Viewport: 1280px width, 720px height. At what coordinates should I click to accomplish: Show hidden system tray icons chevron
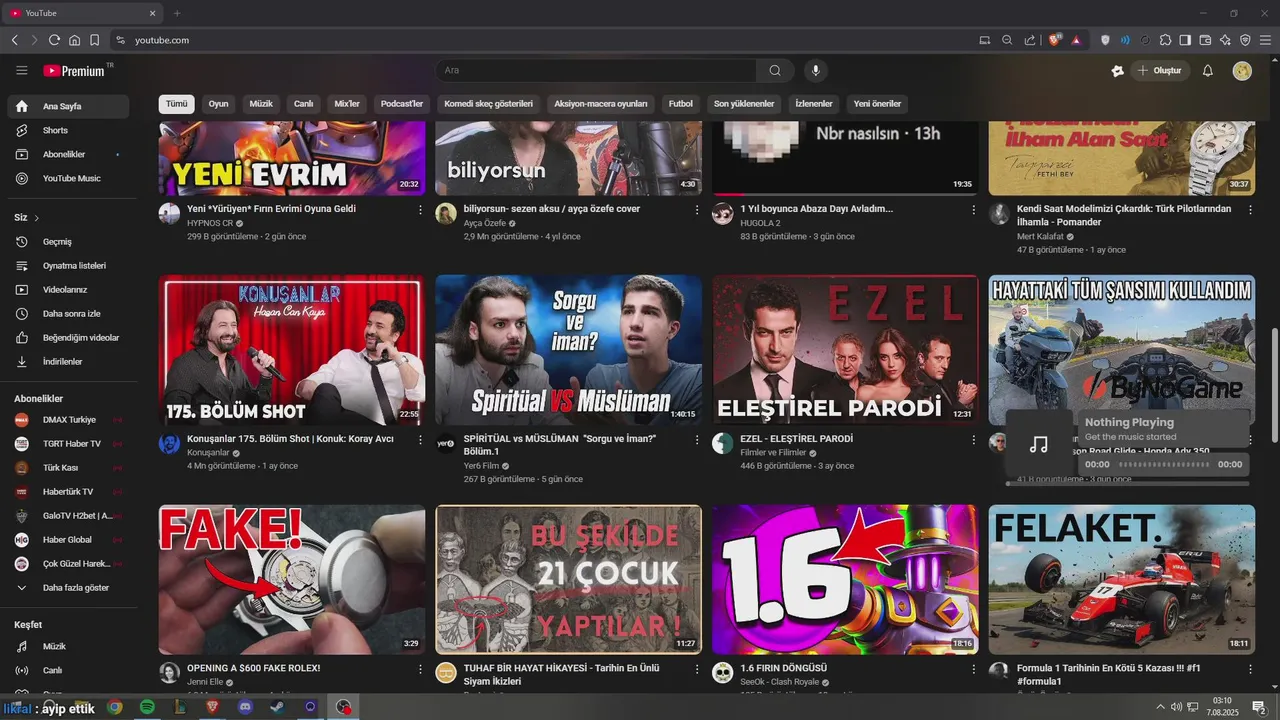click(1161, 707)
